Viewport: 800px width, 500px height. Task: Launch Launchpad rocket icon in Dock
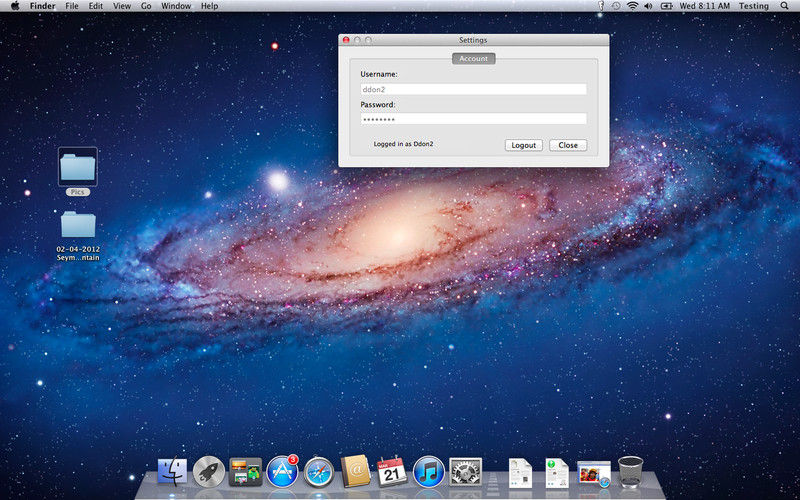[x=209, y=471]
